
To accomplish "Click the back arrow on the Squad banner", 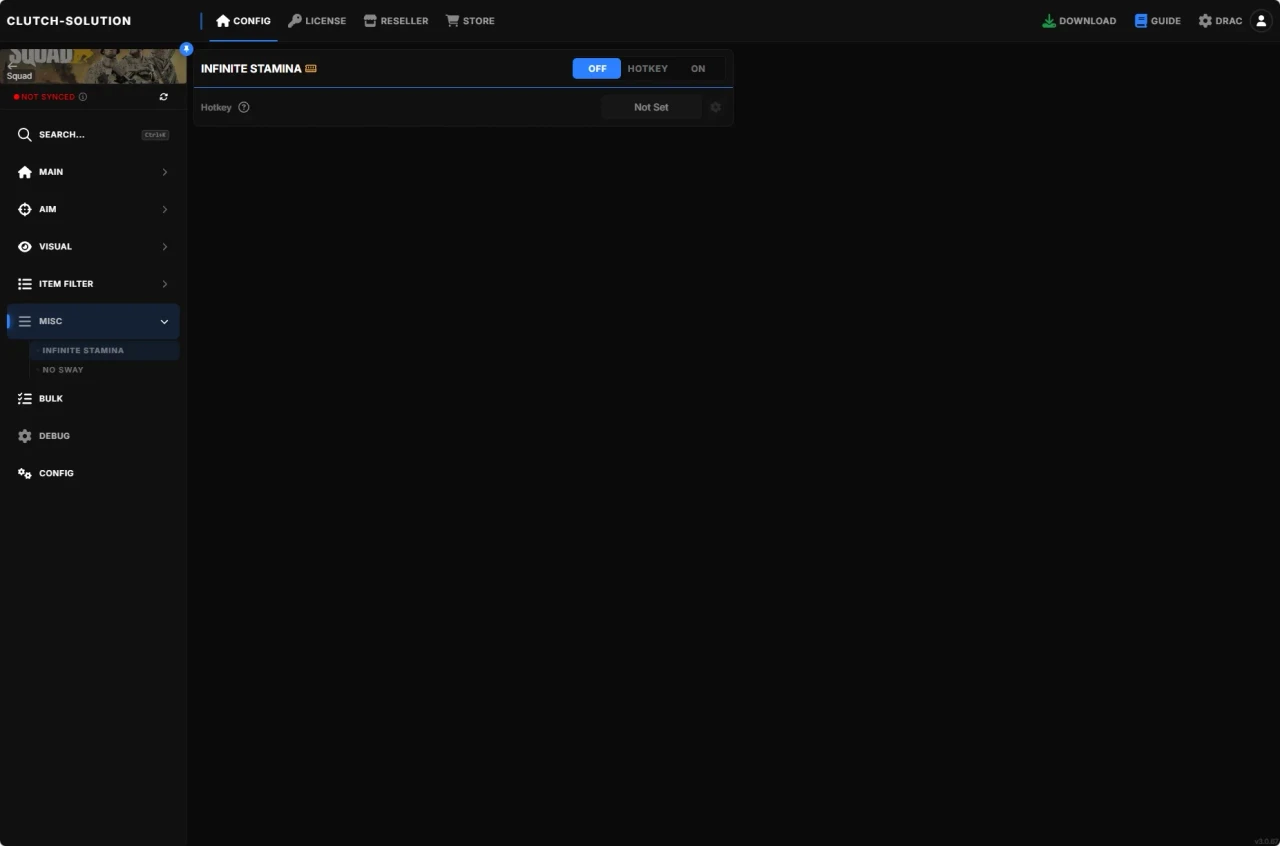I will pos(13,65).
